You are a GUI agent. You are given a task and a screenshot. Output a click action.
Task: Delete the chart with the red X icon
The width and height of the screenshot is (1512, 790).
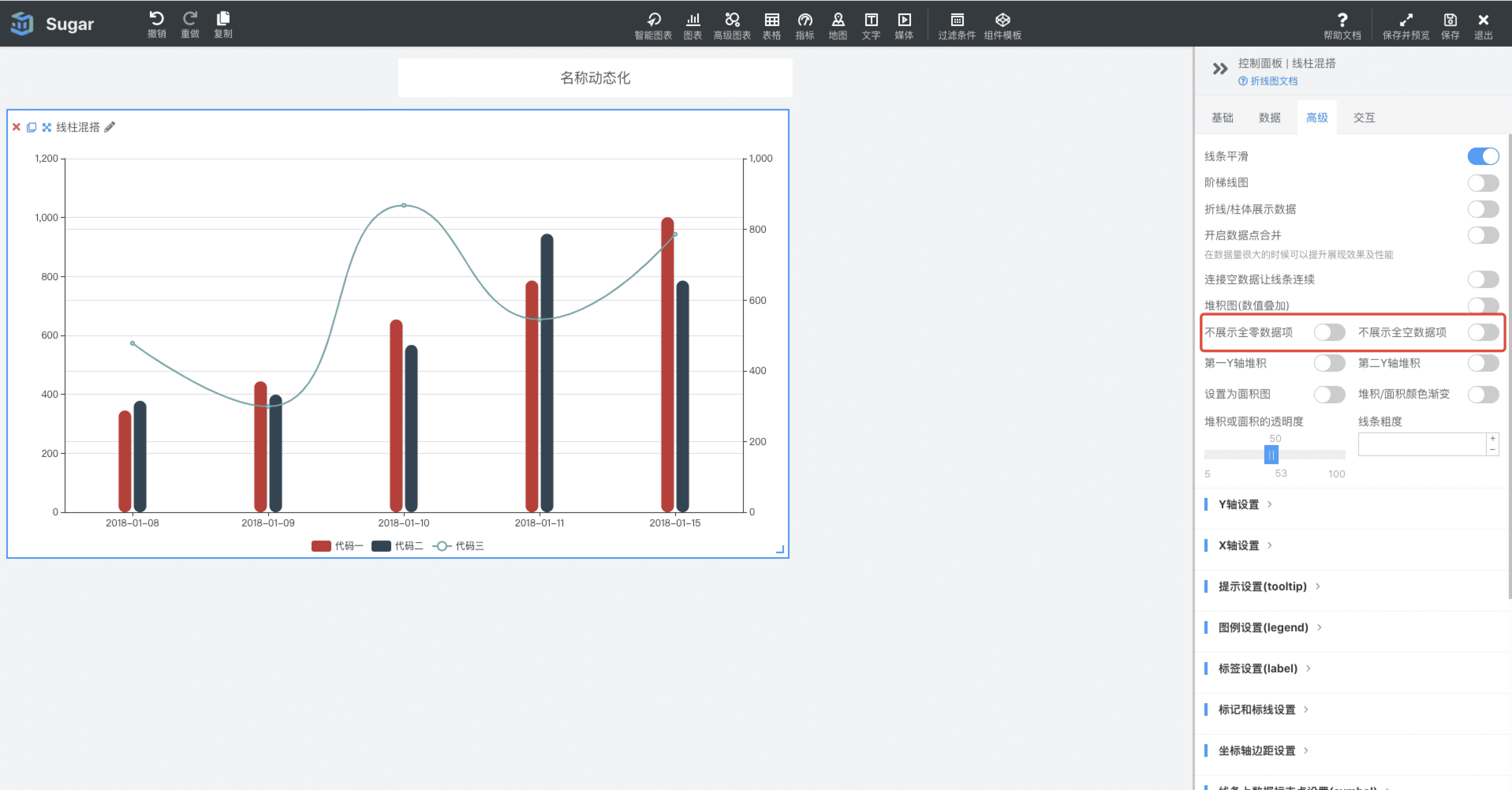[x=17, y=127]
